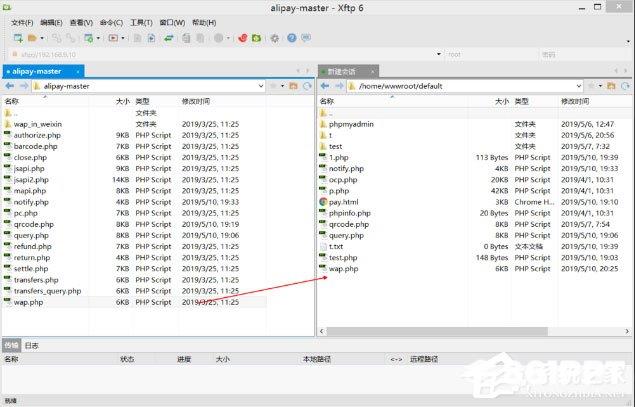The height and width of the screenshot is (407, 635).
Task: Close the alipay-master tab
Action: click(78, 72)
